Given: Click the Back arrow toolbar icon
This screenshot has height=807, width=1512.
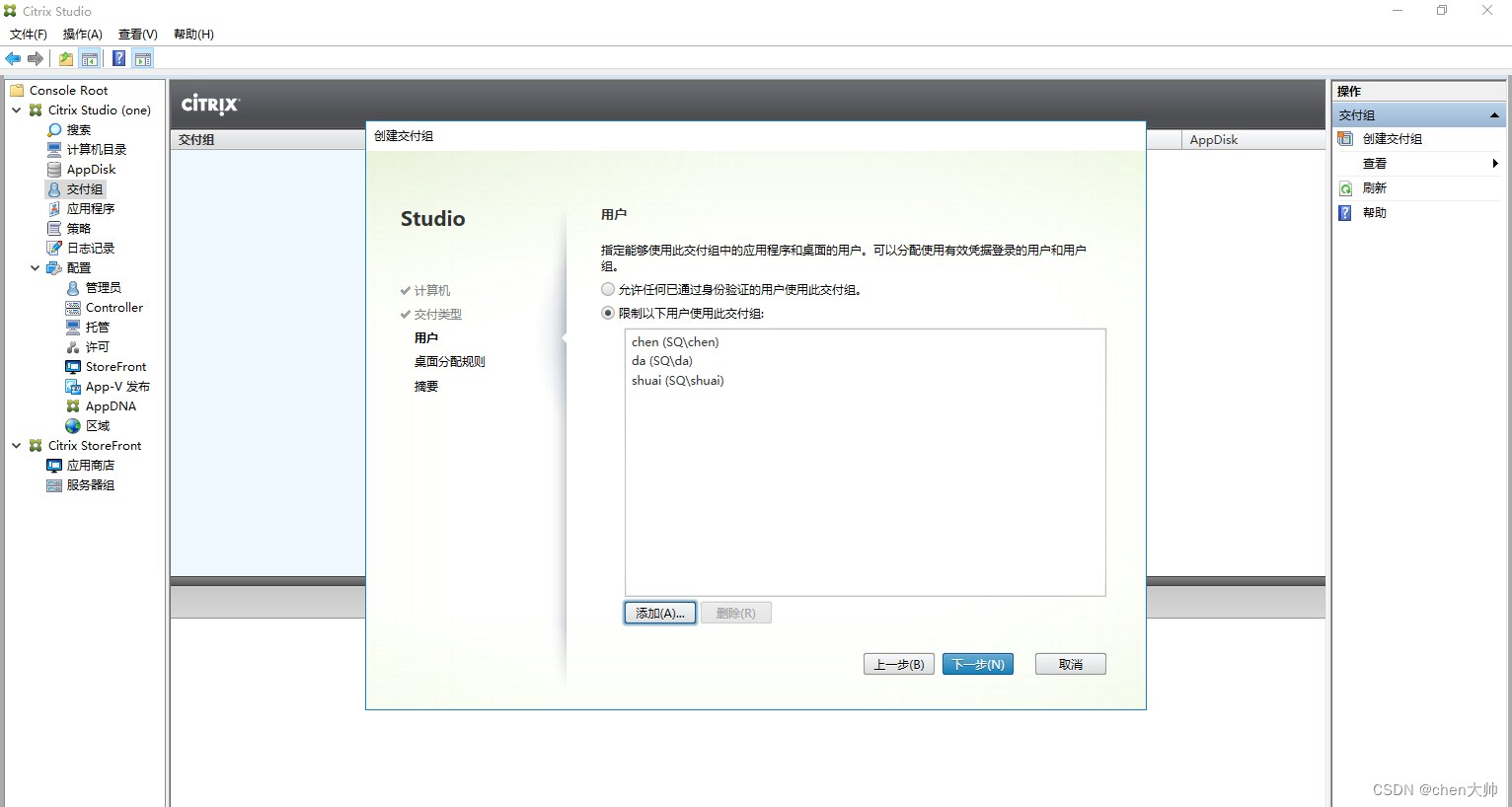Looking at the screenshot, I should click(13, 59).
